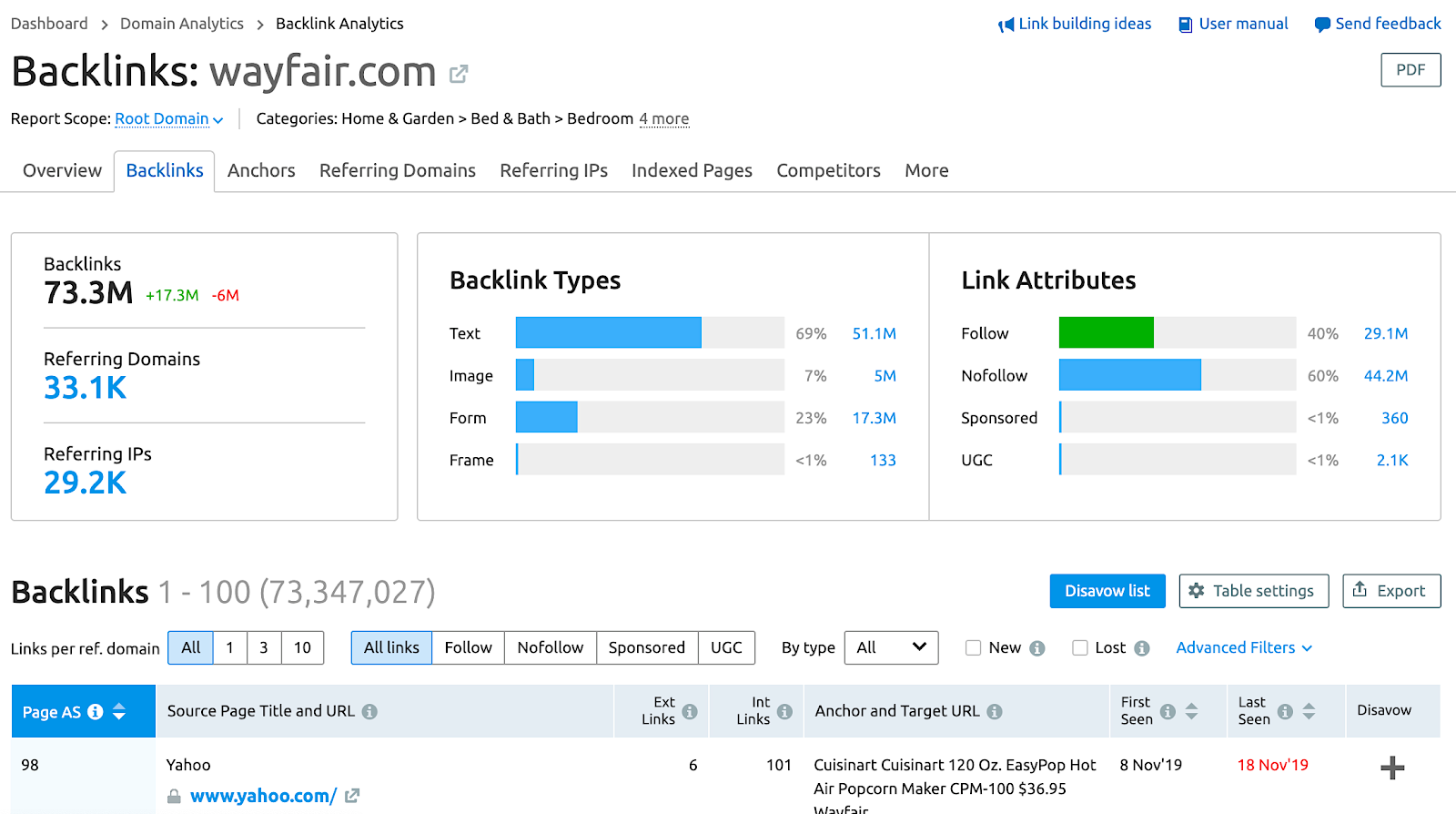Click the Send feedback speech bubble icon
The image size is (1456, 814).
coord(1322,25)
